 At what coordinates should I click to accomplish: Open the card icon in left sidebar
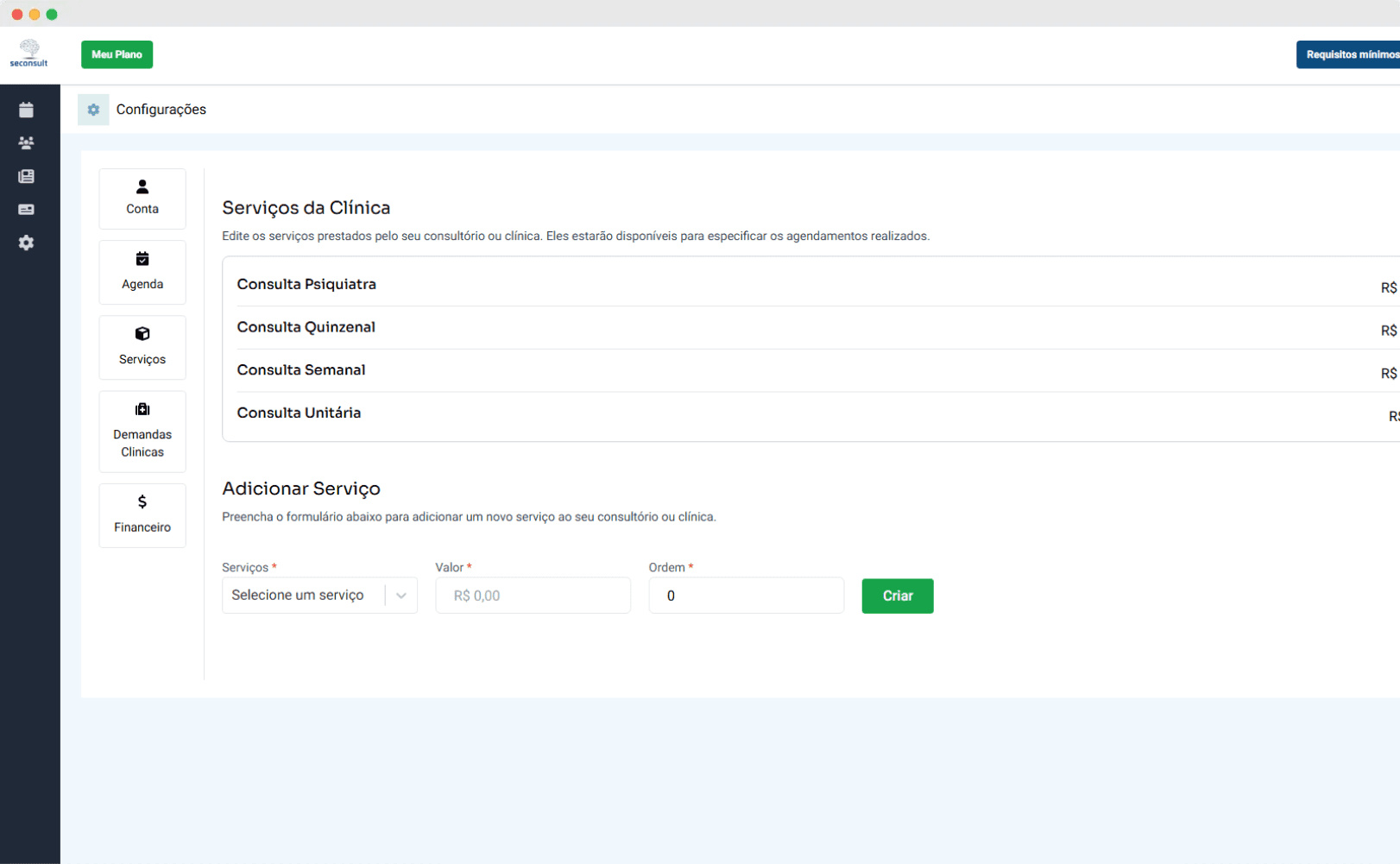coord(26,210)
